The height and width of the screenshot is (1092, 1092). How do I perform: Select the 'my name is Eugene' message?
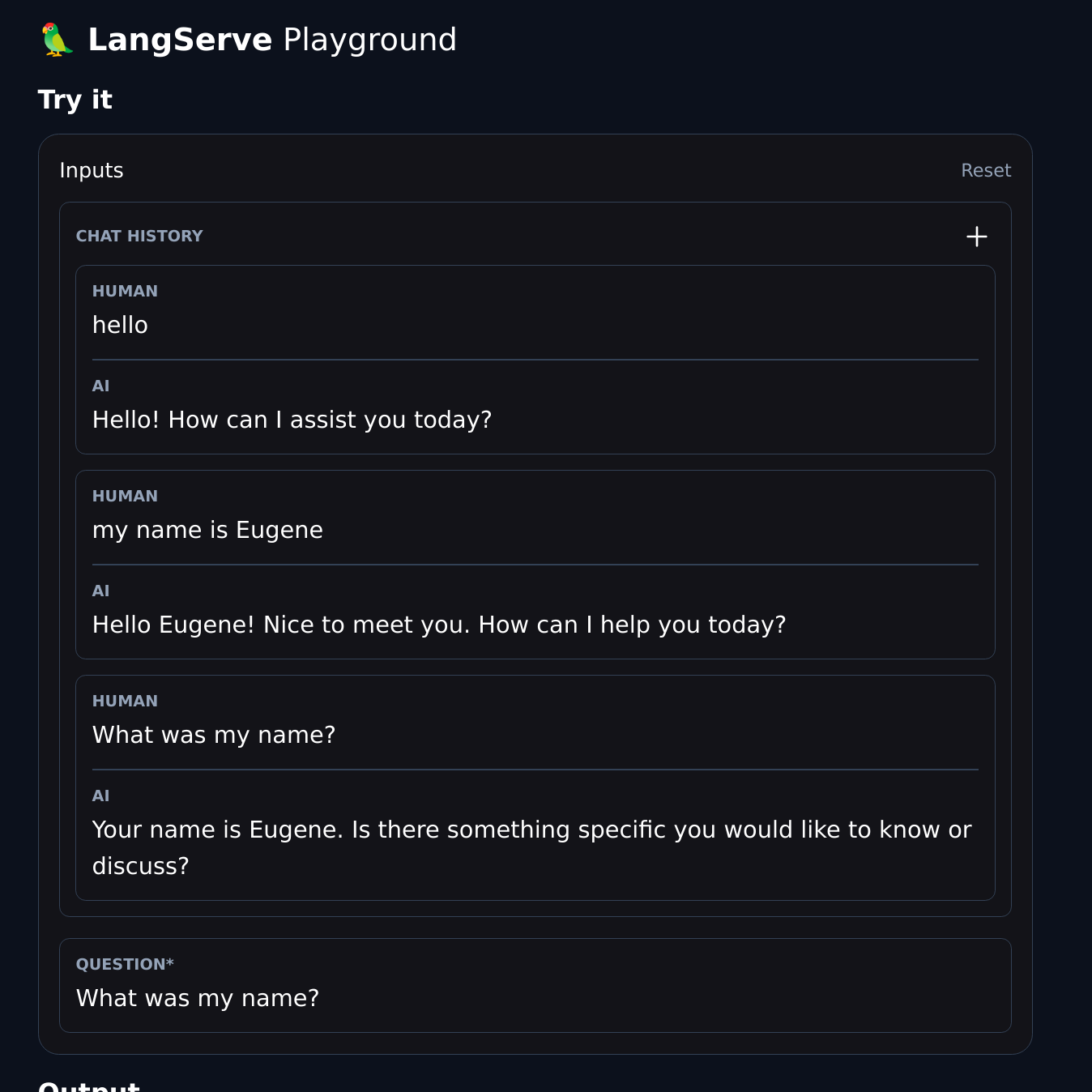(207, 530)
